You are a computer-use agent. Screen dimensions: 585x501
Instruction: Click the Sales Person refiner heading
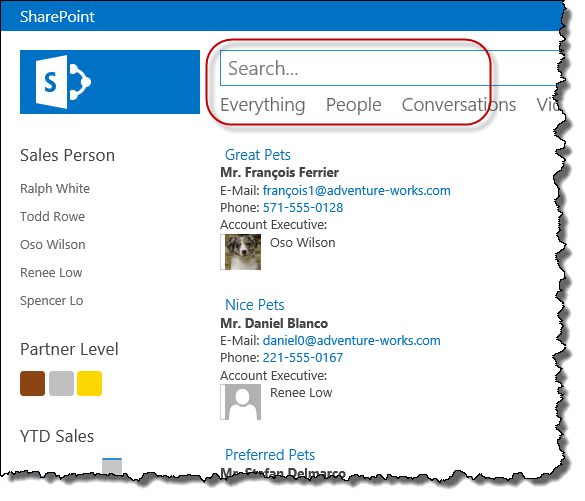pyautogui.click(x=67, y=155)
